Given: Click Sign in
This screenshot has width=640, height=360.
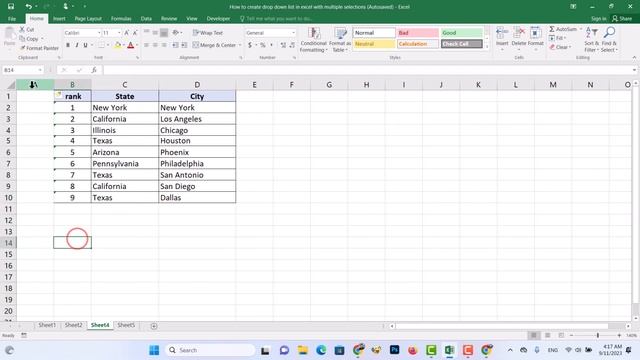Looking at the screenshot, I should pos(598,18).
